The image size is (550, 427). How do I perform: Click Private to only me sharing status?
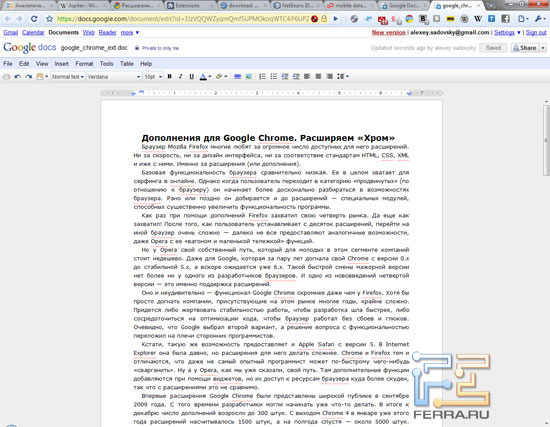157,48
